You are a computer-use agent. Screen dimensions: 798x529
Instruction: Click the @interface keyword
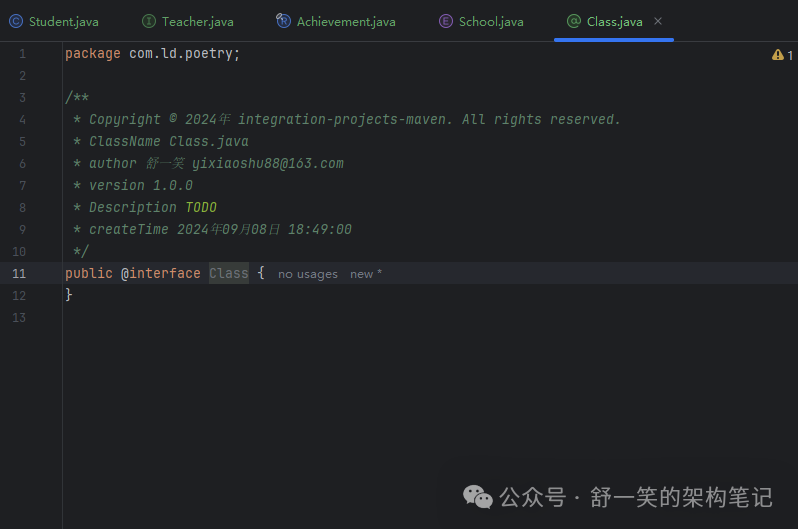point(160,273)
